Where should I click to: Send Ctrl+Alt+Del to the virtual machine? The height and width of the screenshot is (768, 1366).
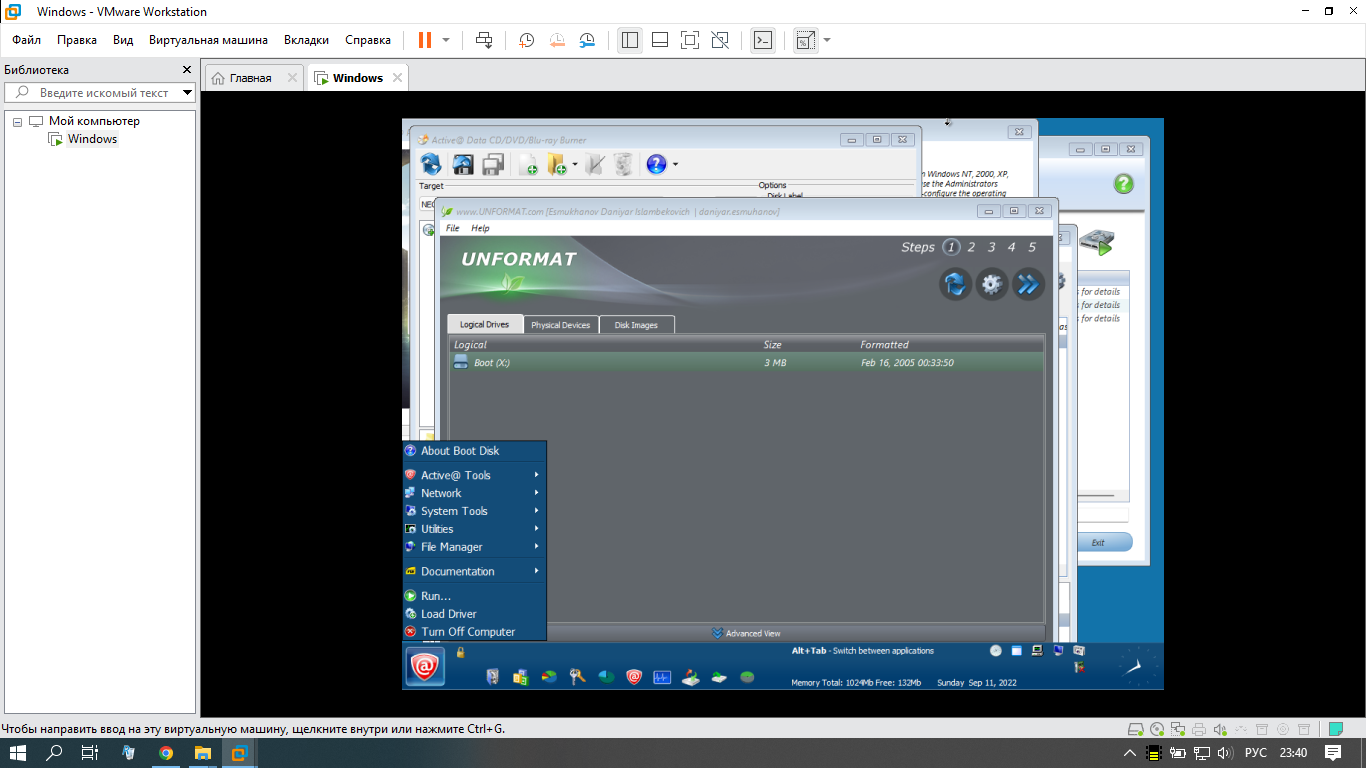click(x=484, y=40)
